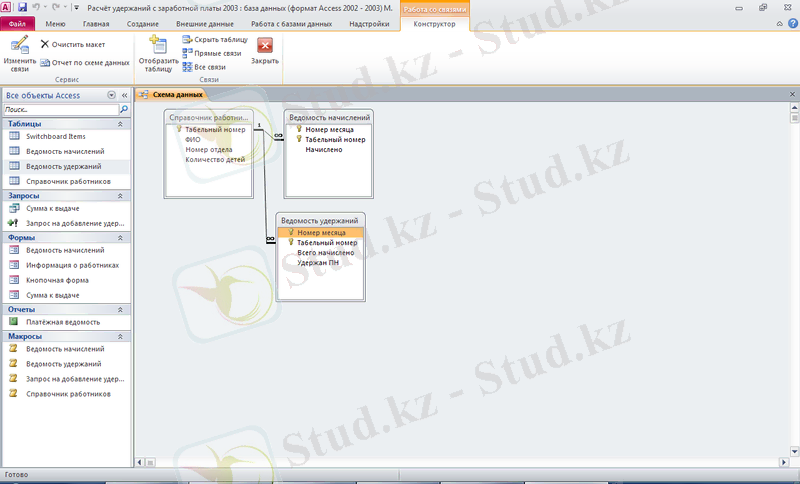Select the append query Запрос на добавление under Запросы
Viewport: 800px width, 484px height.
pos(66,223)
